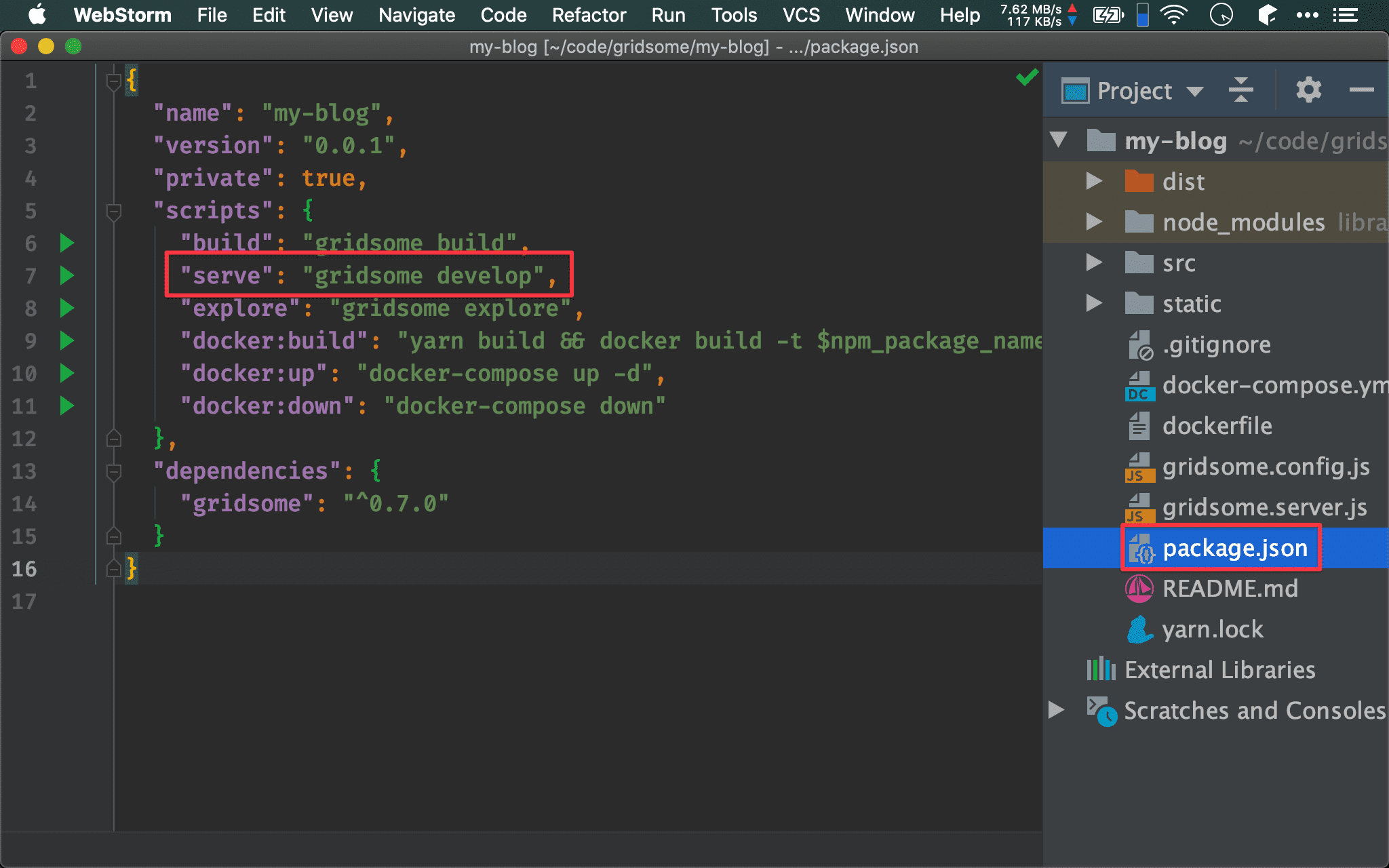Fold root JSON object on line 1

pyautogui.click(x=114, y=81)
